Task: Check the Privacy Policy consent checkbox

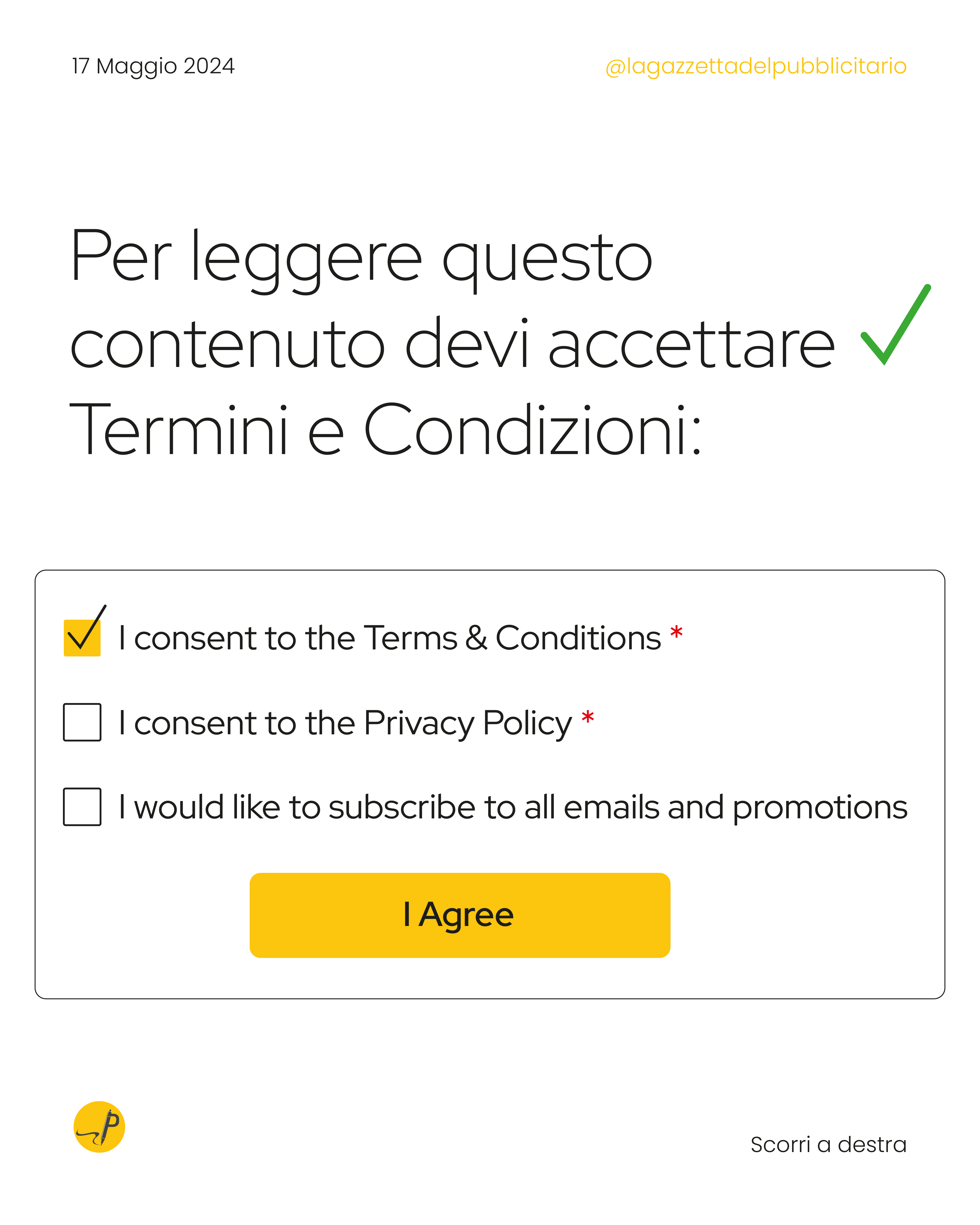Action: click(82, 722)
